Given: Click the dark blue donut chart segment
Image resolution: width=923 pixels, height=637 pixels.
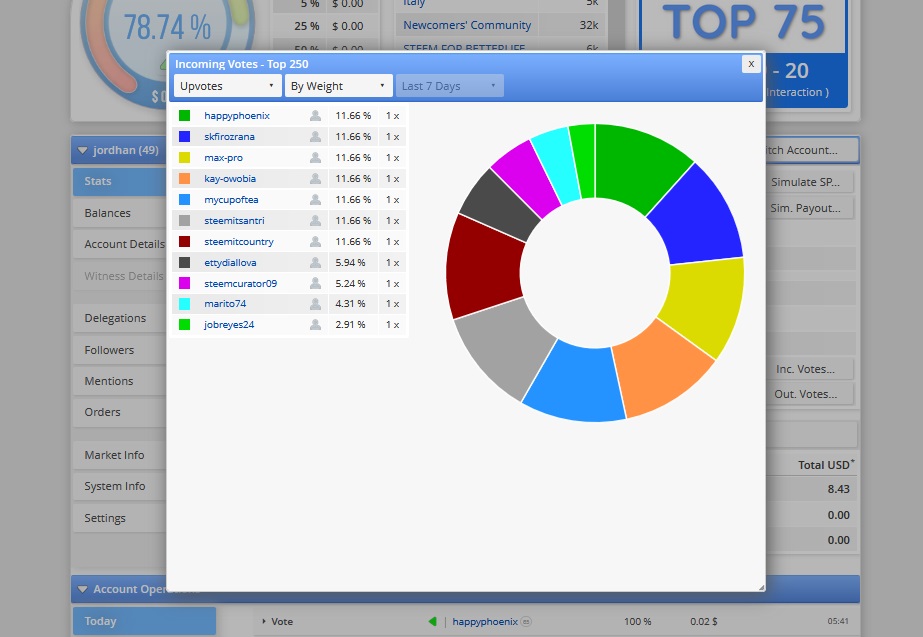Looking at the screenshot, I should click(698, 217).
